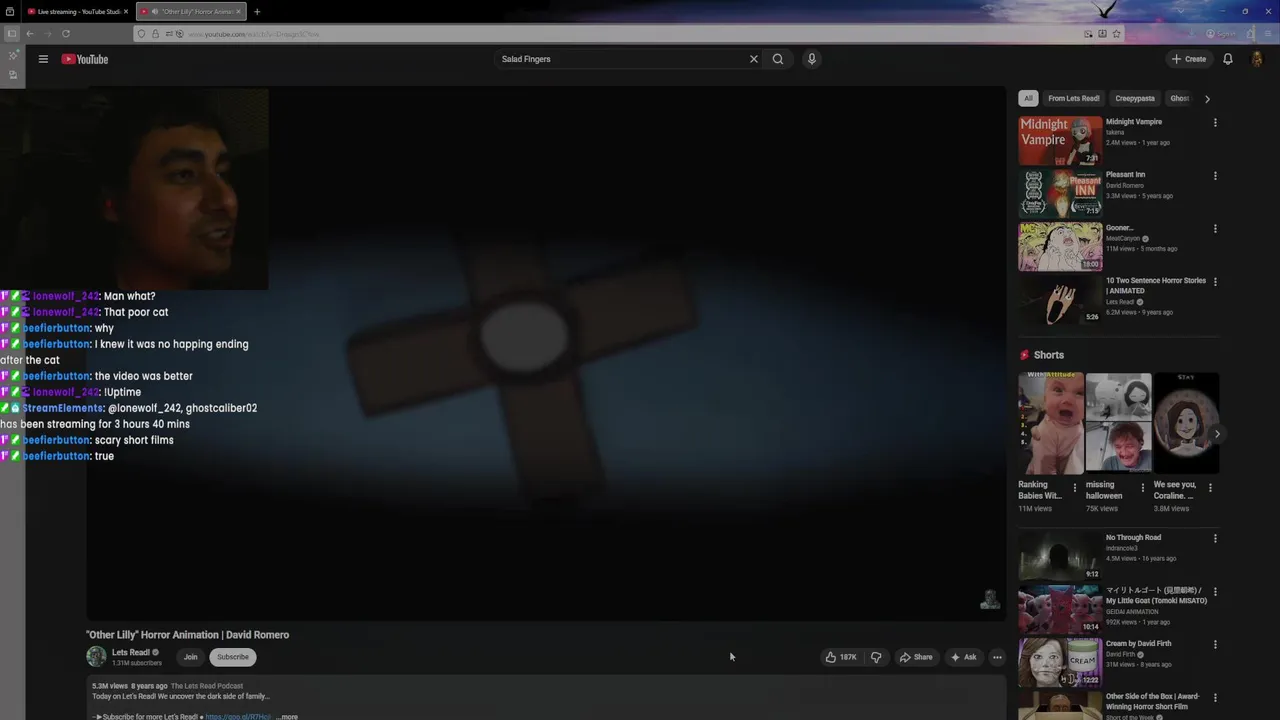
Task: Open options for Pleasant Inn video
Action: pyautogui.click(x=1215, y=176)
